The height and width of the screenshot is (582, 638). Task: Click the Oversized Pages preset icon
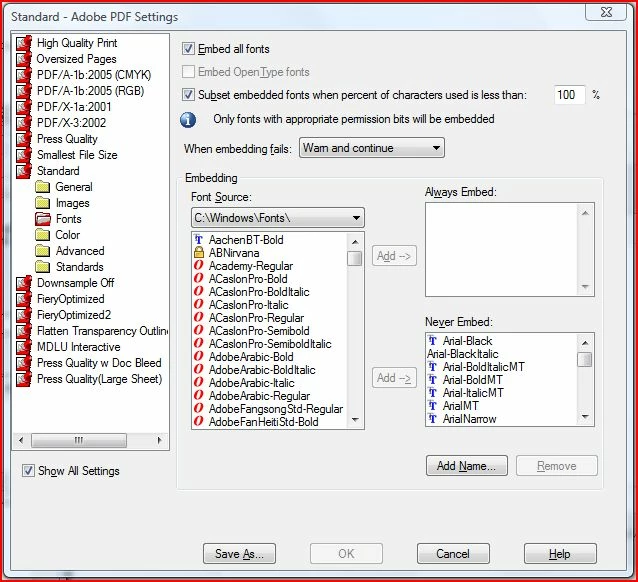(x=24, y=59)
